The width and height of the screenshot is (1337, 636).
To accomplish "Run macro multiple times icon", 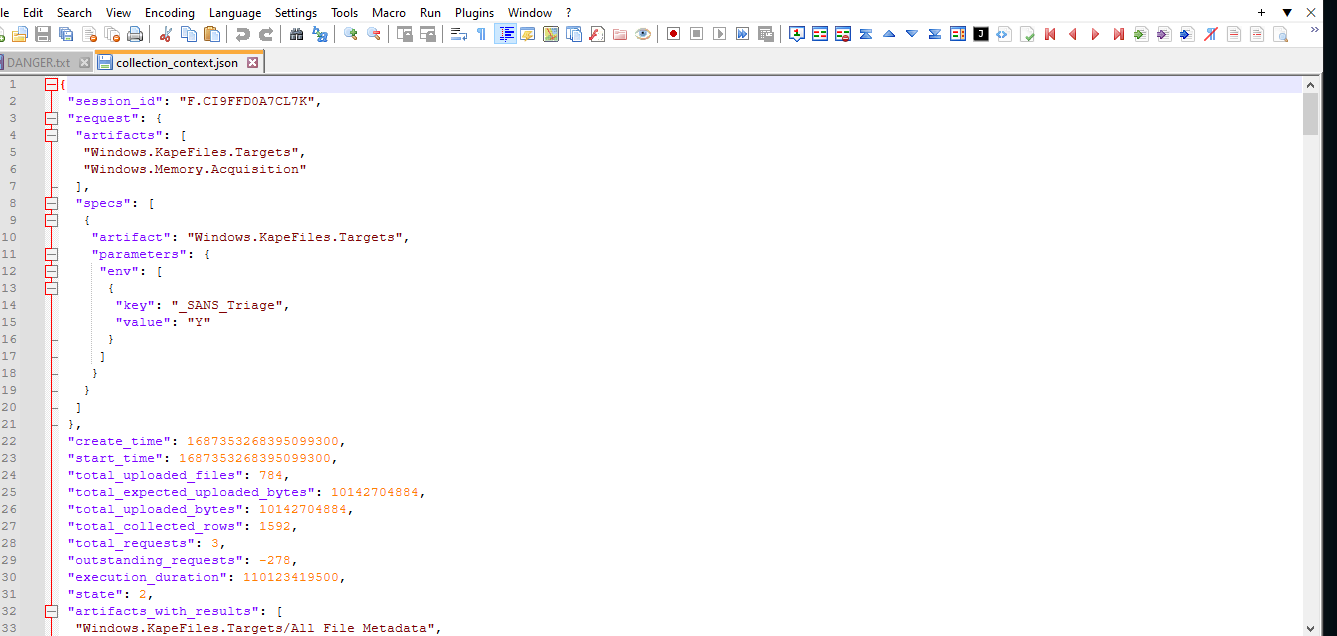I will 743,34.
